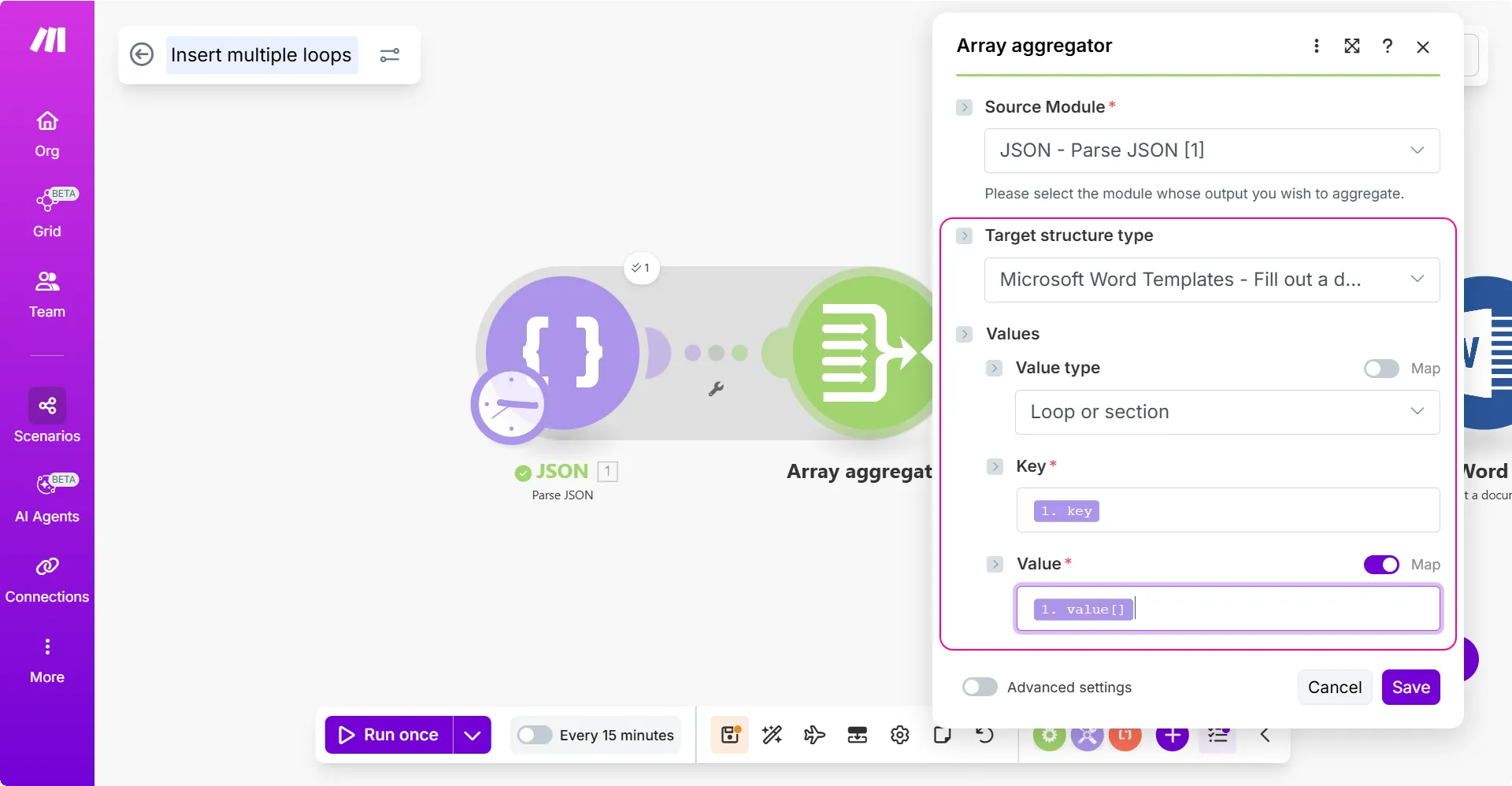
Task: Click the 'Array aggregator' module label
Action: point(859,471)
